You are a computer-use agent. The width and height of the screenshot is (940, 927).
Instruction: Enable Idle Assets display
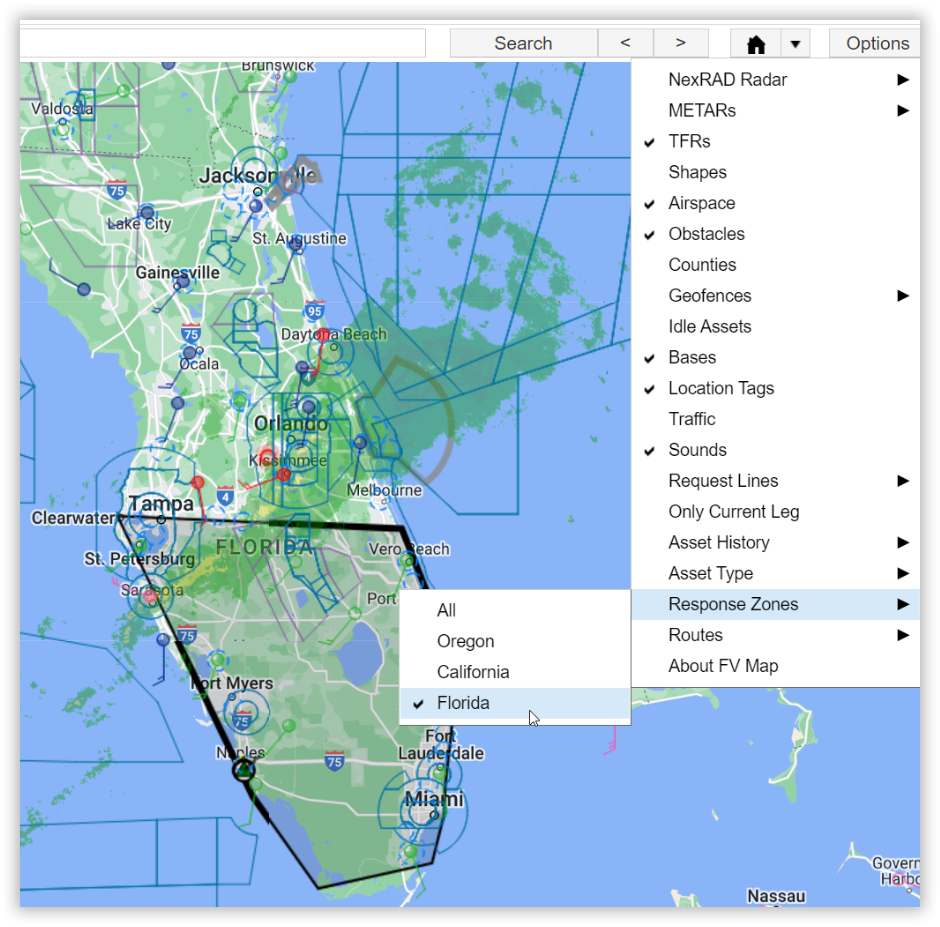pyautogui.click(x=776, y=327)
